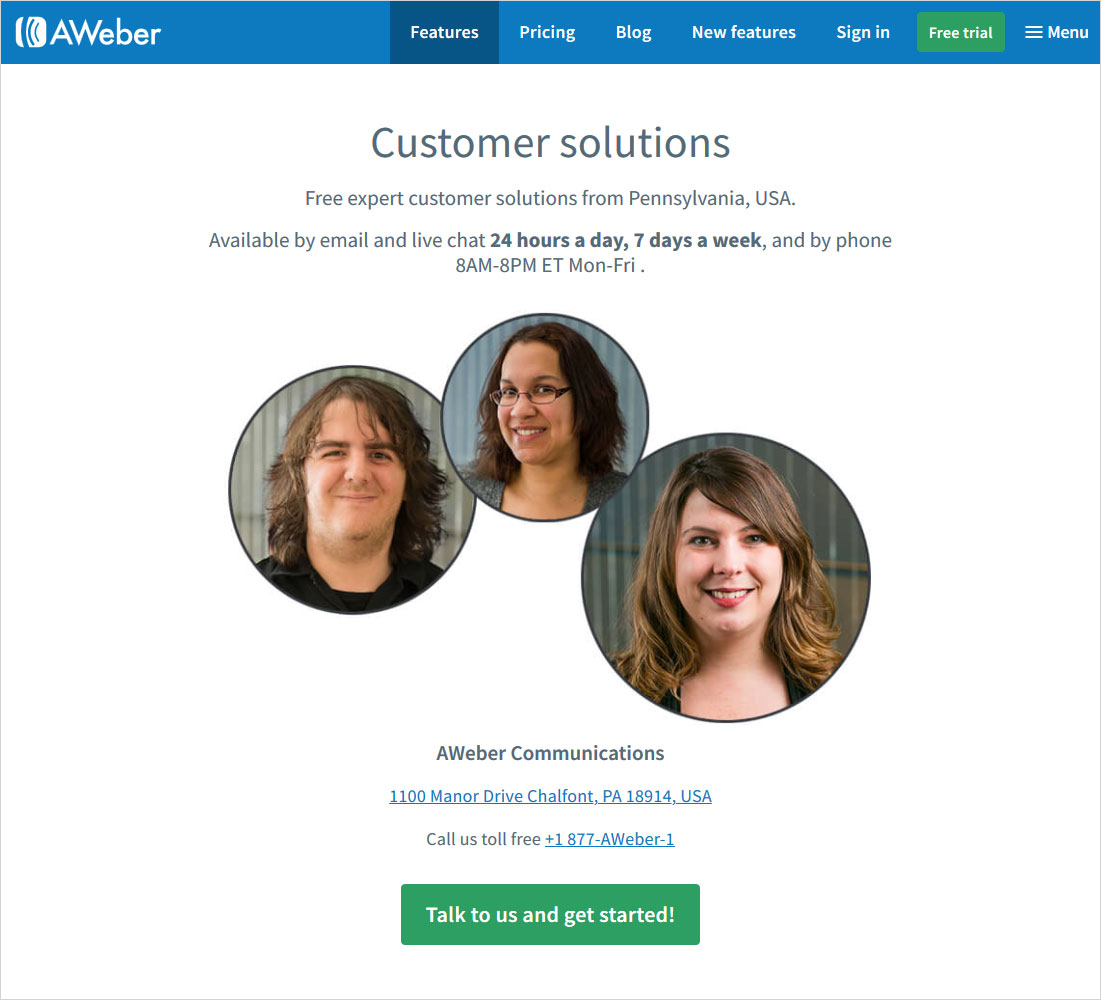Go to the Pricing page
The image size is (1101, 1000).
click(x=547, y=32)
